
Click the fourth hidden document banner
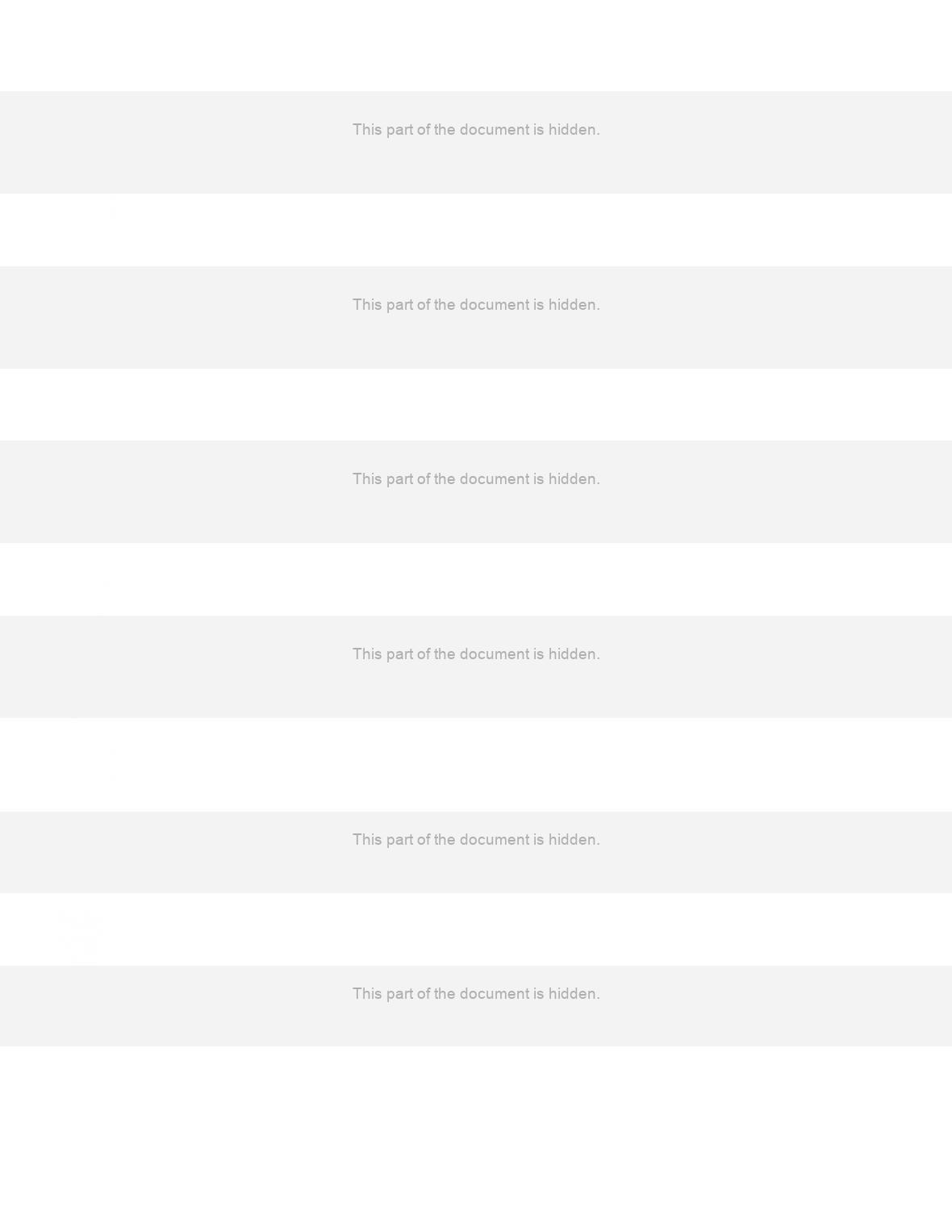[x=476, y=666]
